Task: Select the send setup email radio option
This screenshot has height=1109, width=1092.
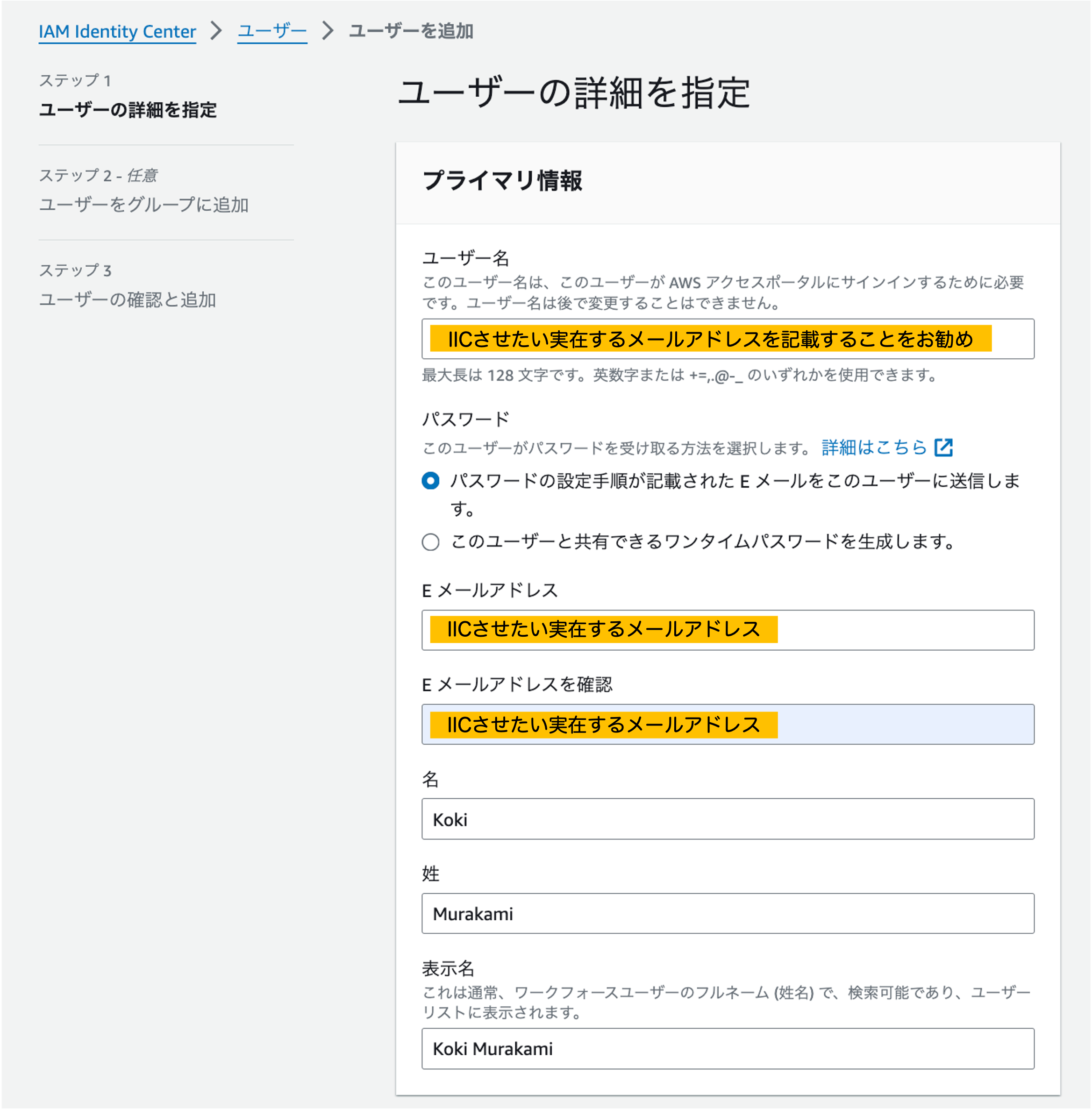Action: pos(431,481)
